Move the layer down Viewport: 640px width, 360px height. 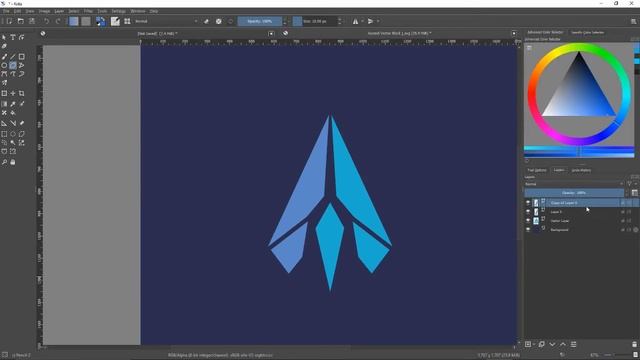click(552, 344)
